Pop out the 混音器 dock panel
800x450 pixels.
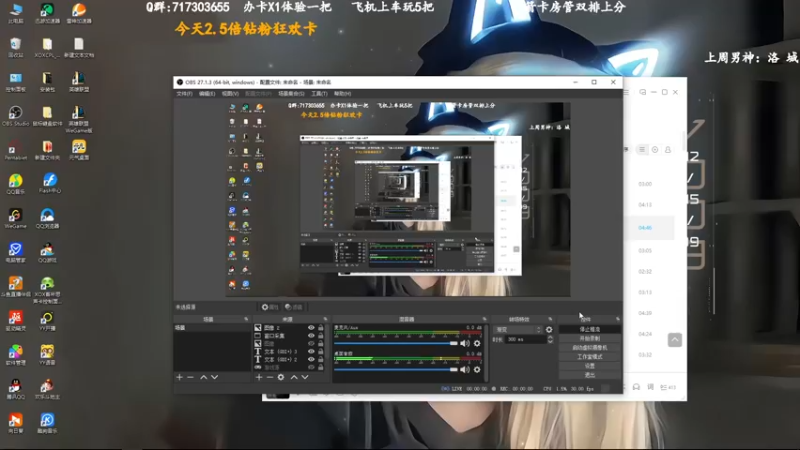(485, 319)
